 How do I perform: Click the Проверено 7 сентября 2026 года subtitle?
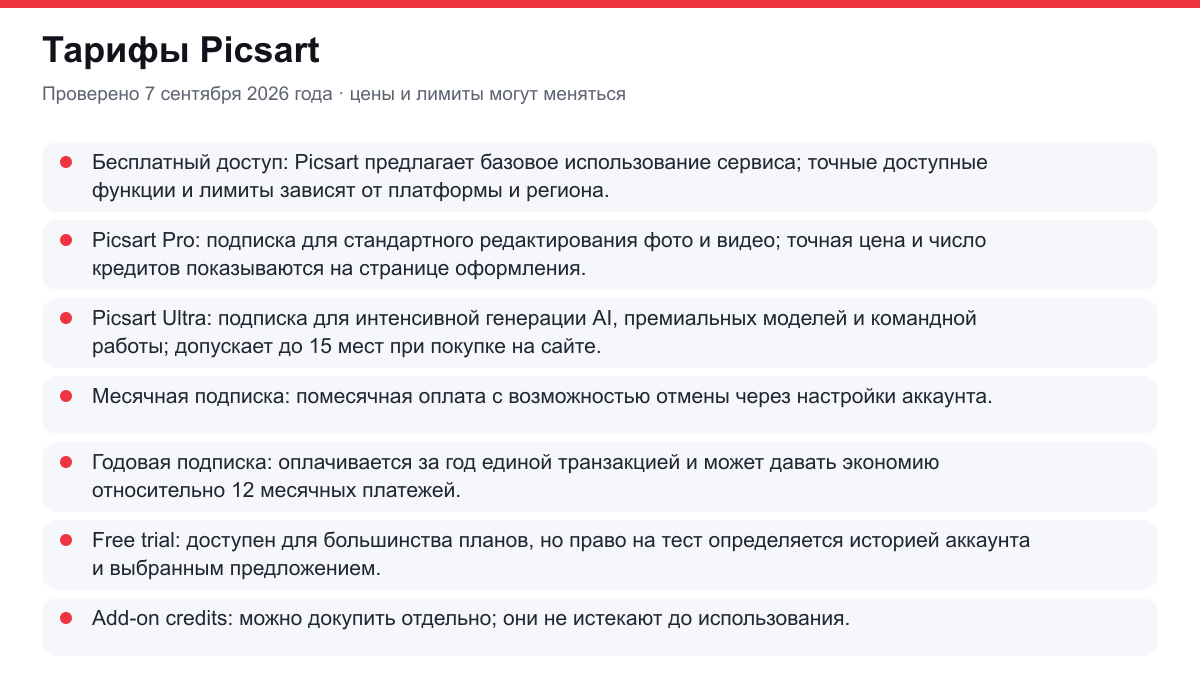[187, 94]
